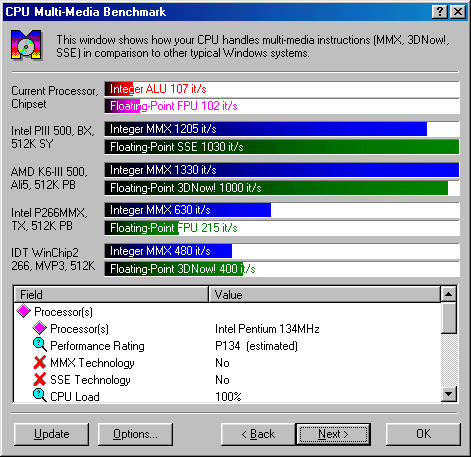Click the list scrollbar thumb
Screen dimensions: 471x457
(x=449, y=318)
